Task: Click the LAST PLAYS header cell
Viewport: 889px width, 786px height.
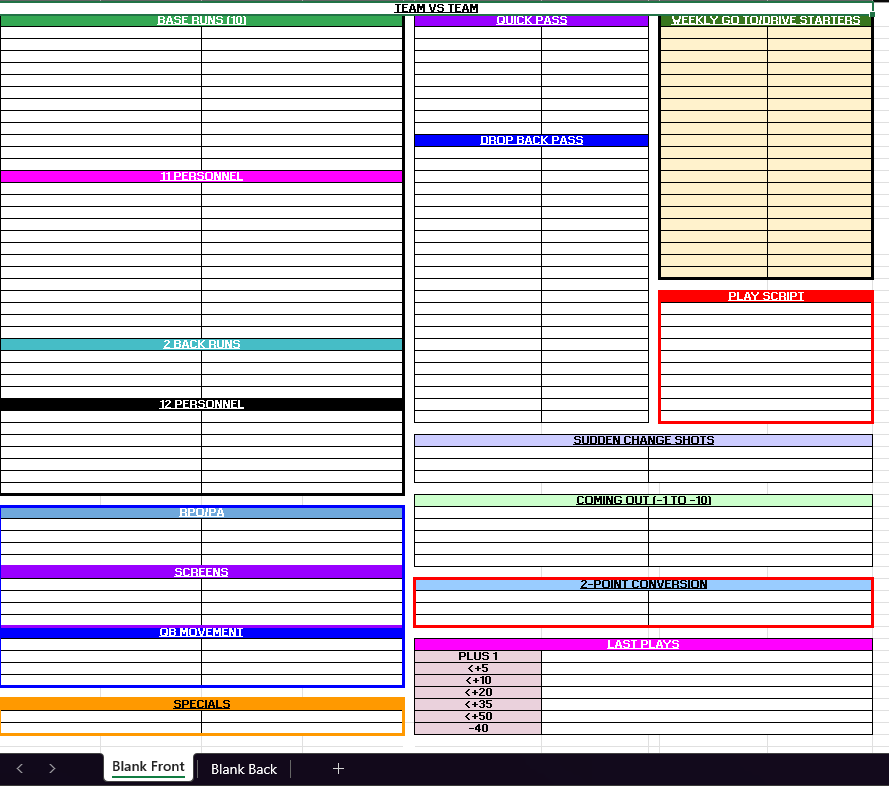Action: pos(643,644)
